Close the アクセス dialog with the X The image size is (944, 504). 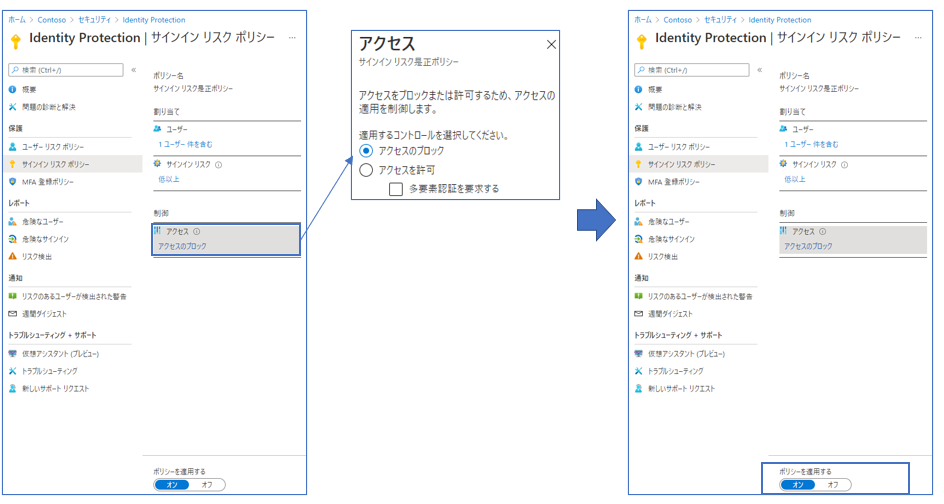551,45
